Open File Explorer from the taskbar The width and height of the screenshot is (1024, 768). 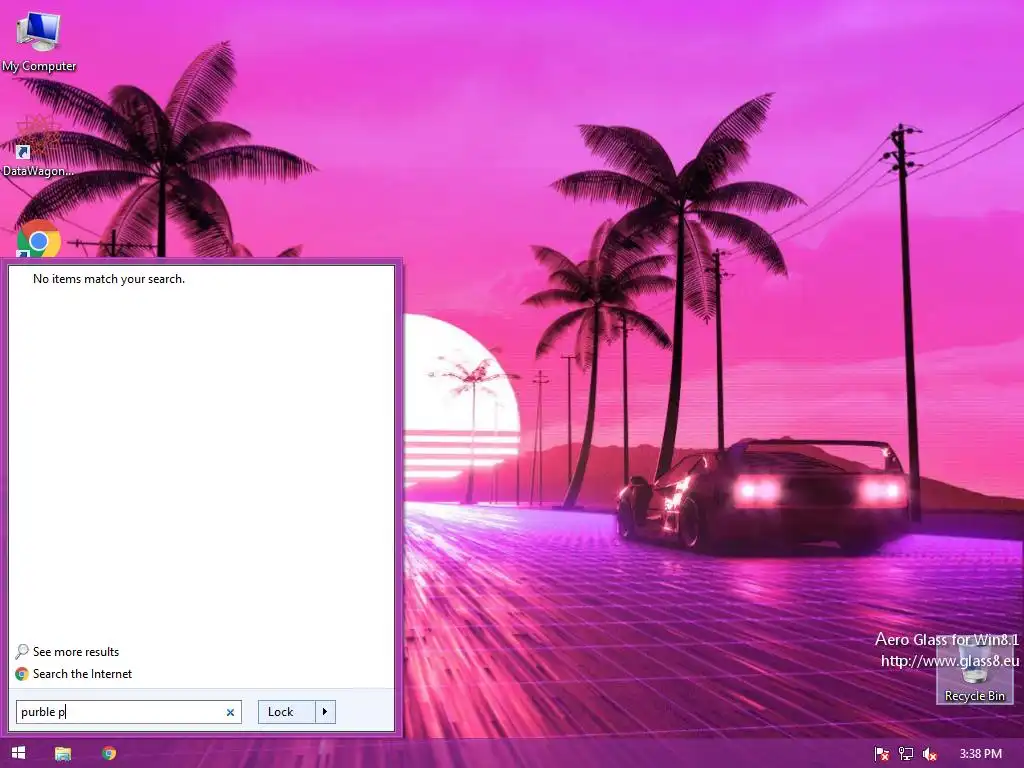click(x=63, y=753)
